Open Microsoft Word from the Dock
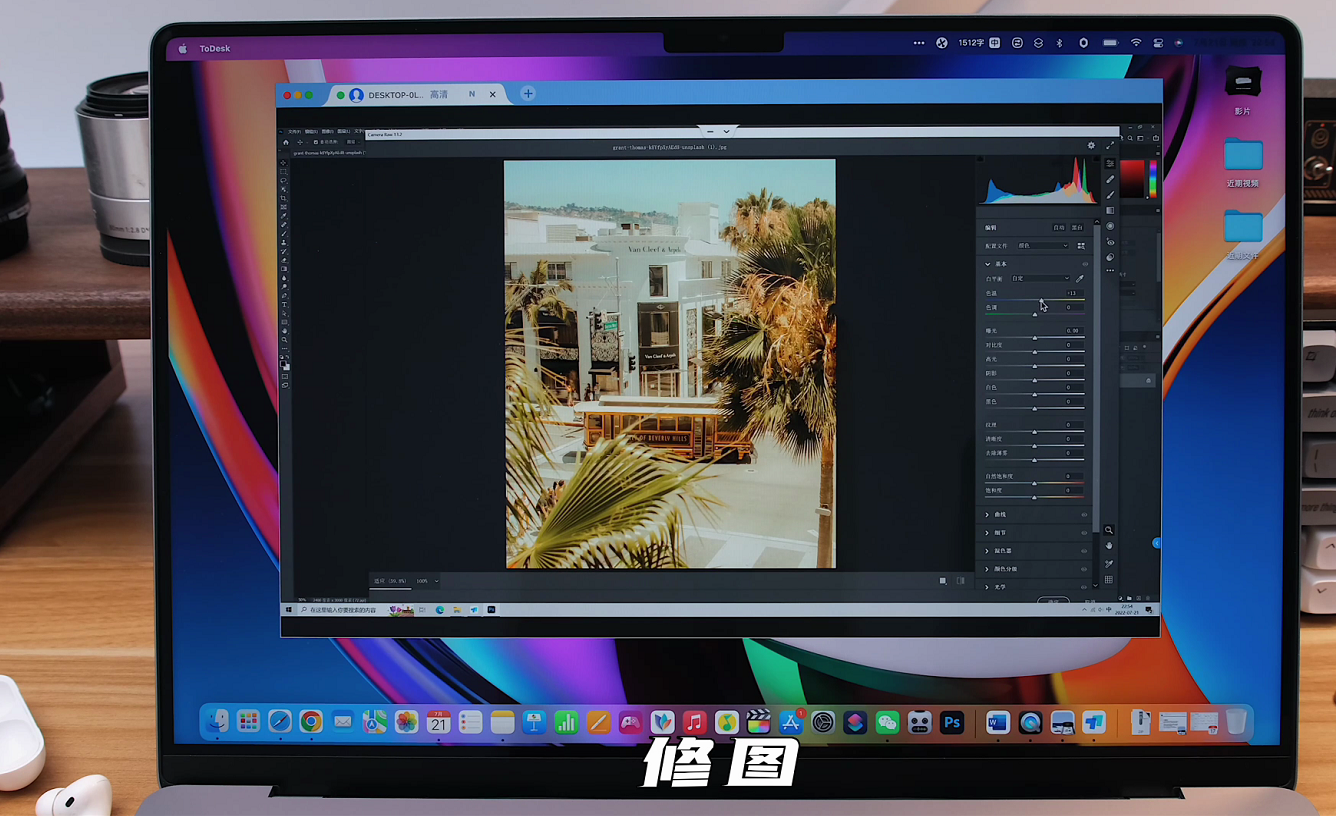 pos(998,722)
